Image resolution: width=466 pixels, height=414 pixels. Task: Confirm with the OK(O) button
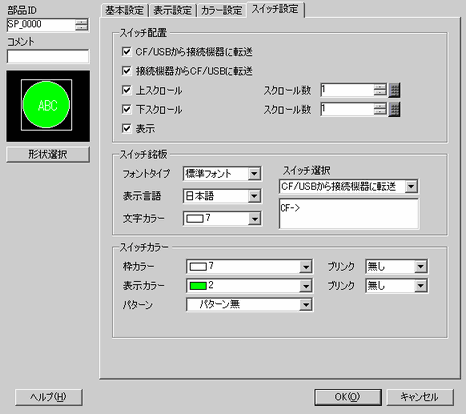pyautogui.click(x=348, y=397)
